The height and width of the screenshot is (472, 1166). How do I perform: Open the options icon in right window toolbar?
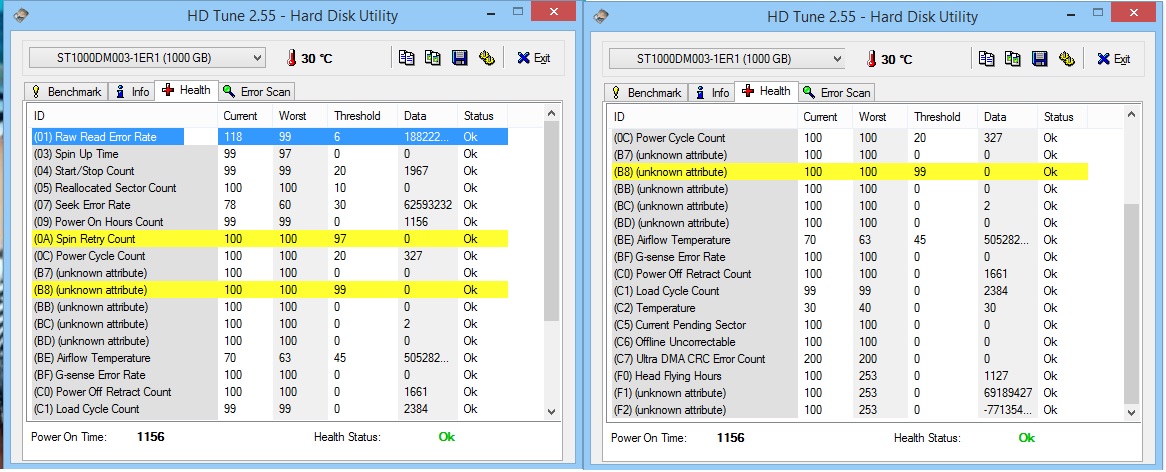pyautogui.click(x=1067, y=58)
